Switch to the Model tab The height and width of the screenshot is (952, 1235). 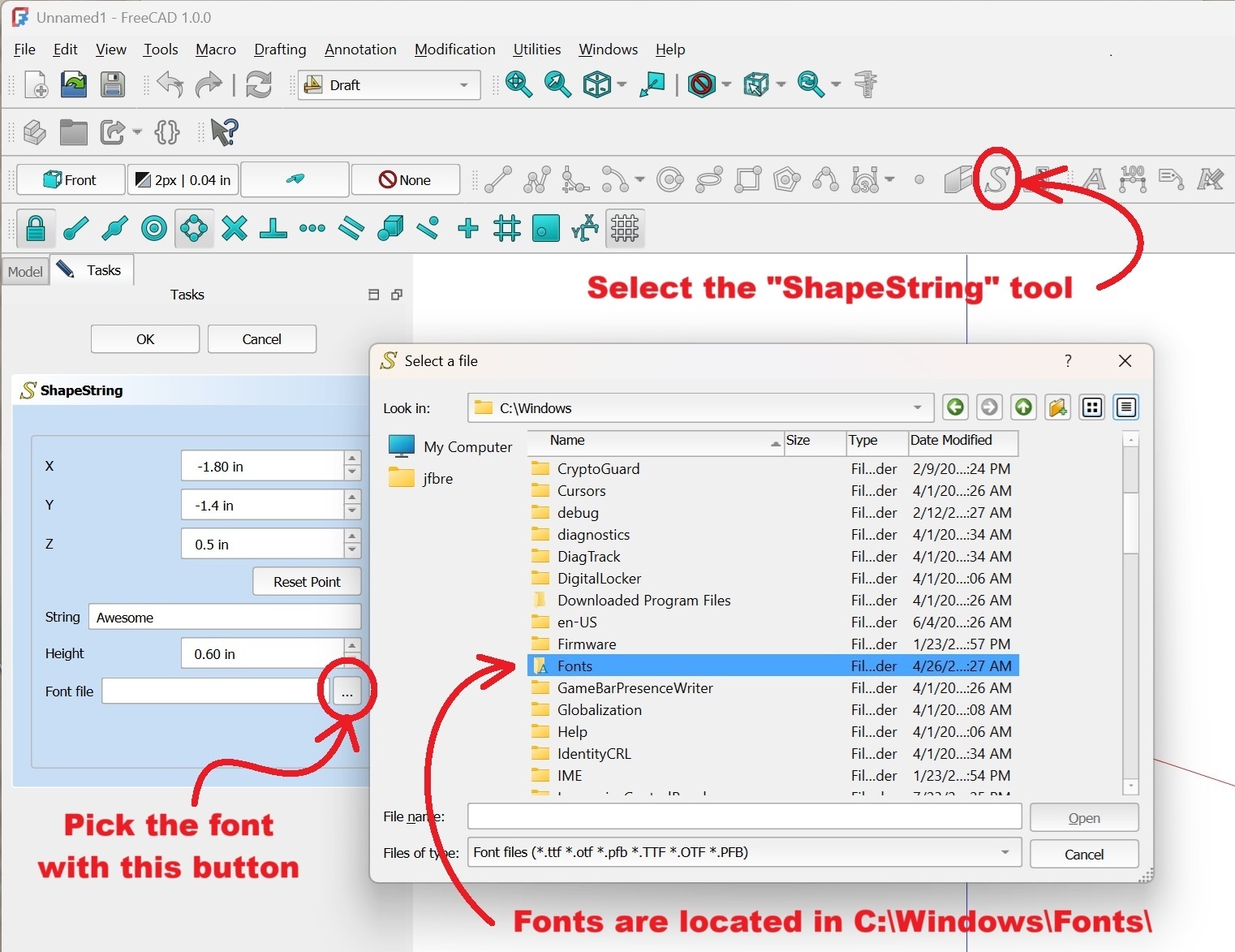25,272
